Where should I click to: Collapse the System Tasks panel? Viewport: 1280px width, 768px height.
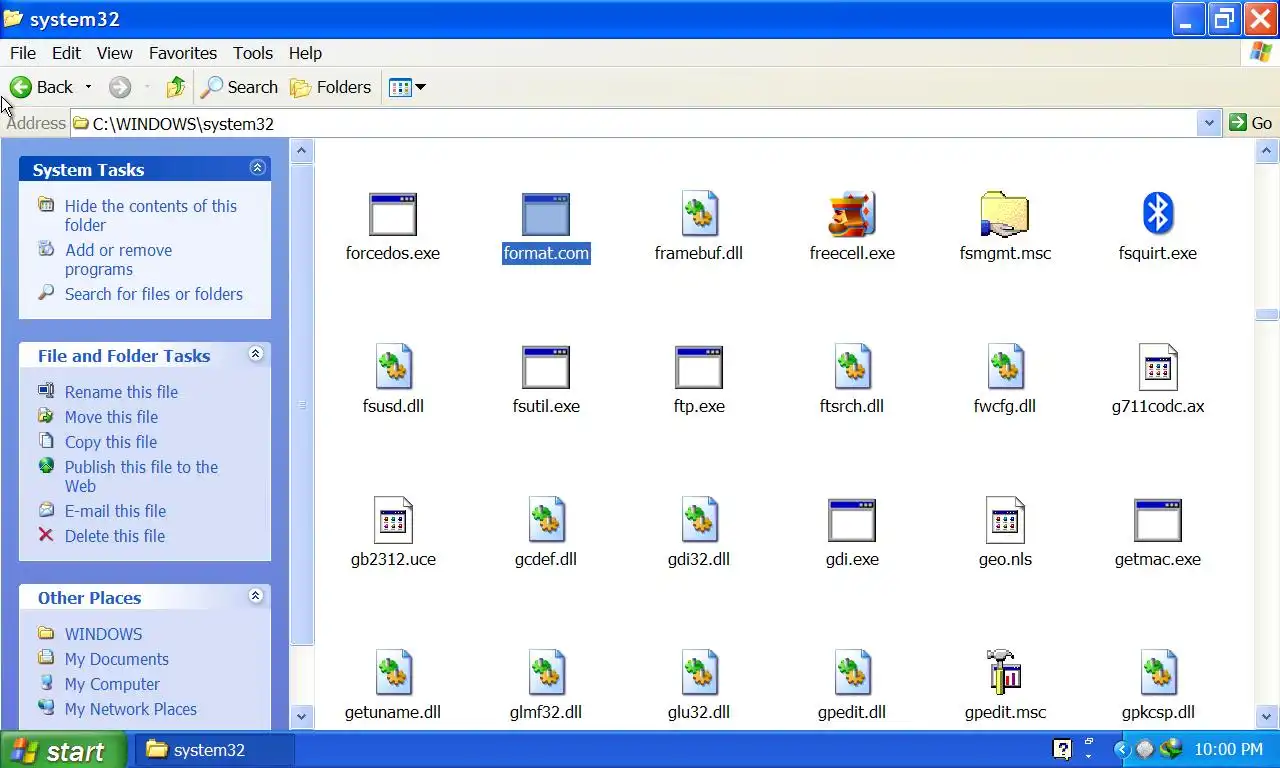257,168
